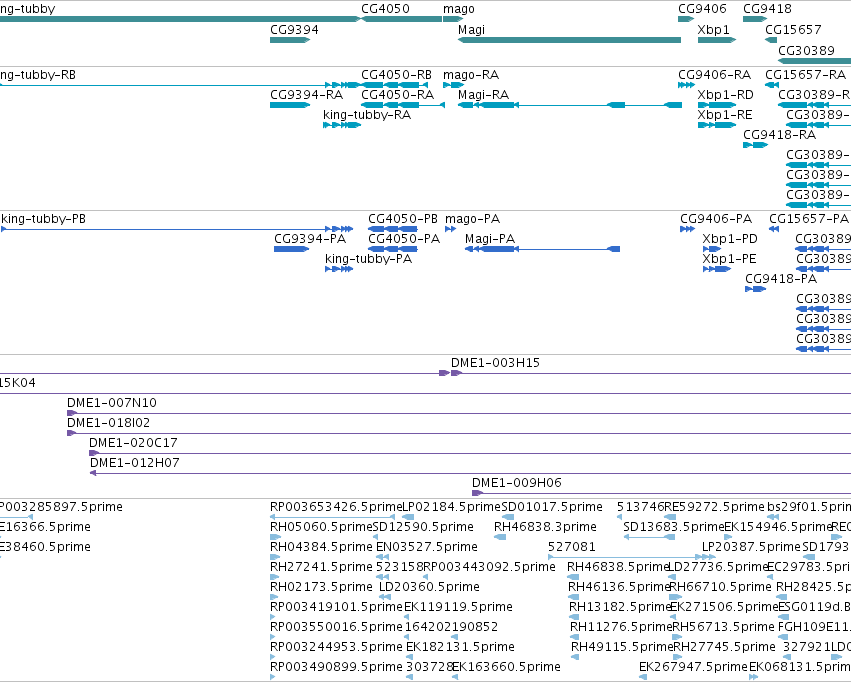The image size is (851, 682).
Task: Open the mago-RA transcript label
Action: pos(471,75)
